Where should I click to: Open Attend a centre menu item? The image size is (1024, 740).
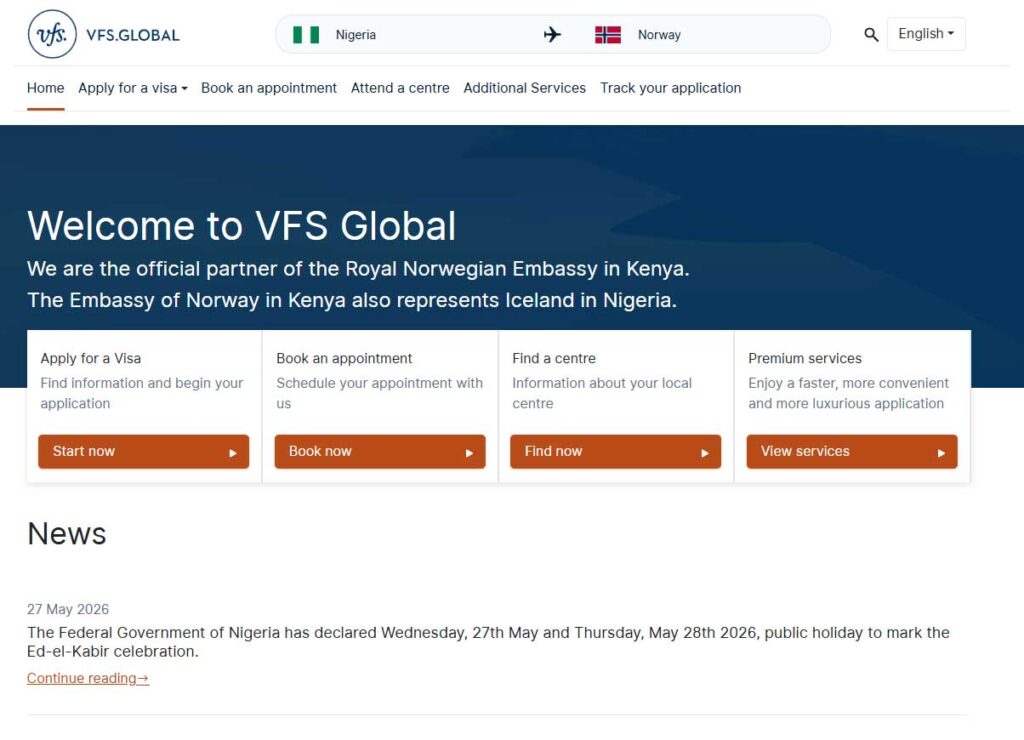point(400,88)
